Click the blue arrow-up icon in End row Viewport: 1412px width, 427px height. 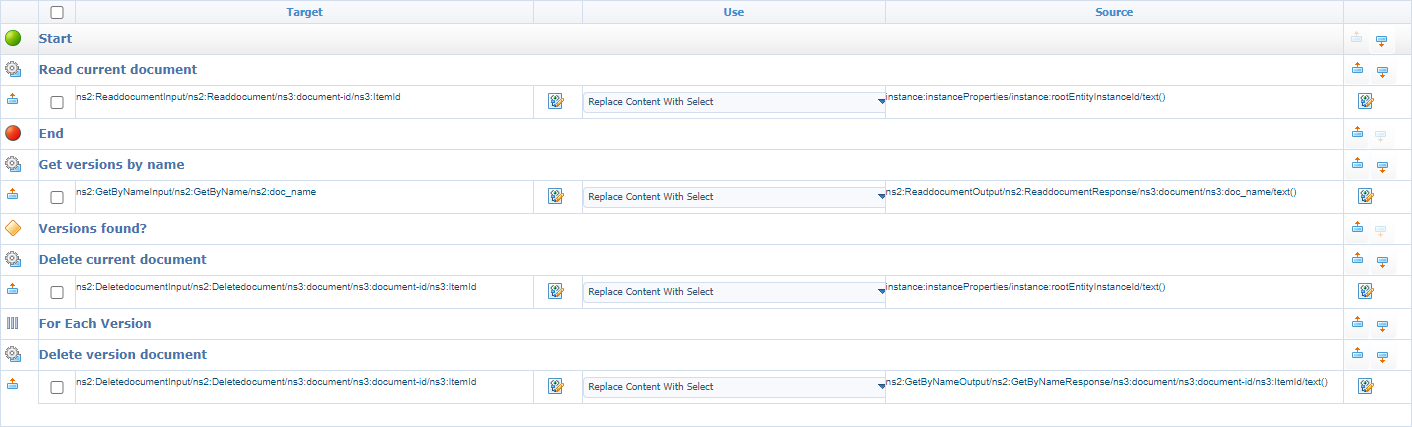pos(1357,133)
